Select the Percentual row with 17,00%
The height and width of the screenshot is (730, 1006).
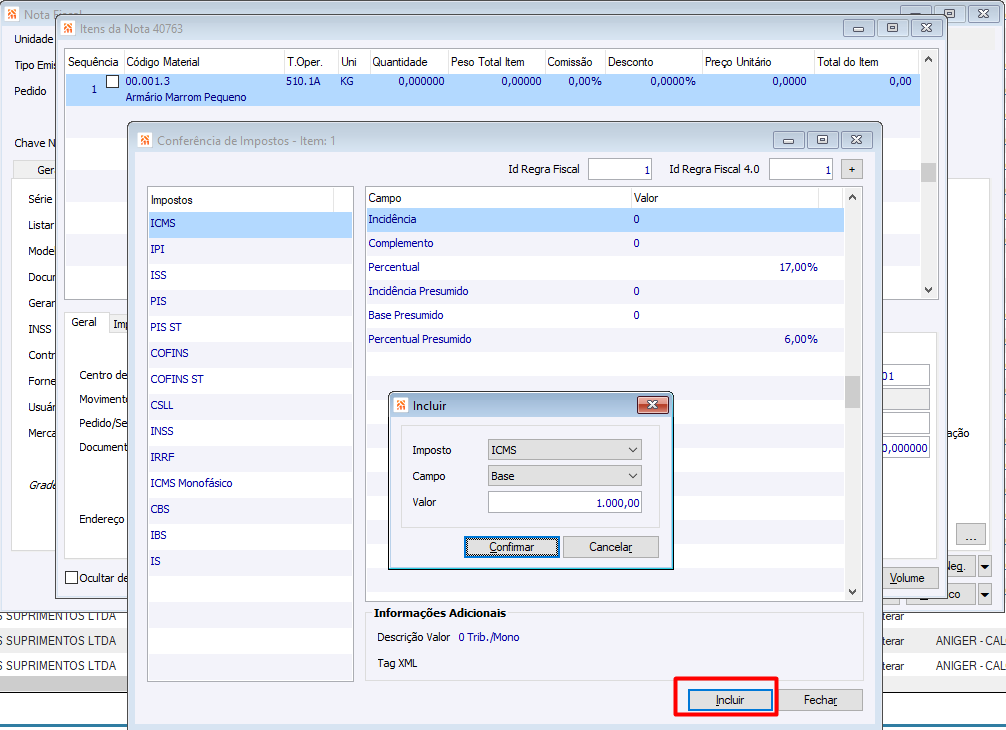[x=605, y=267]
